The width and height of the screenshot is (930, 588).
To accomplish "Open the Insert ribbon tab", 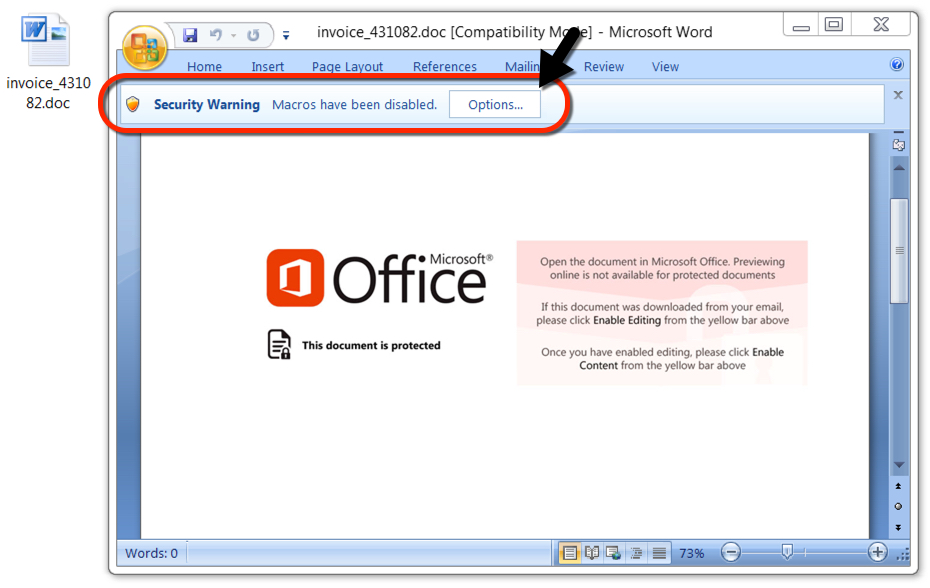I will [x=267, y=66].
